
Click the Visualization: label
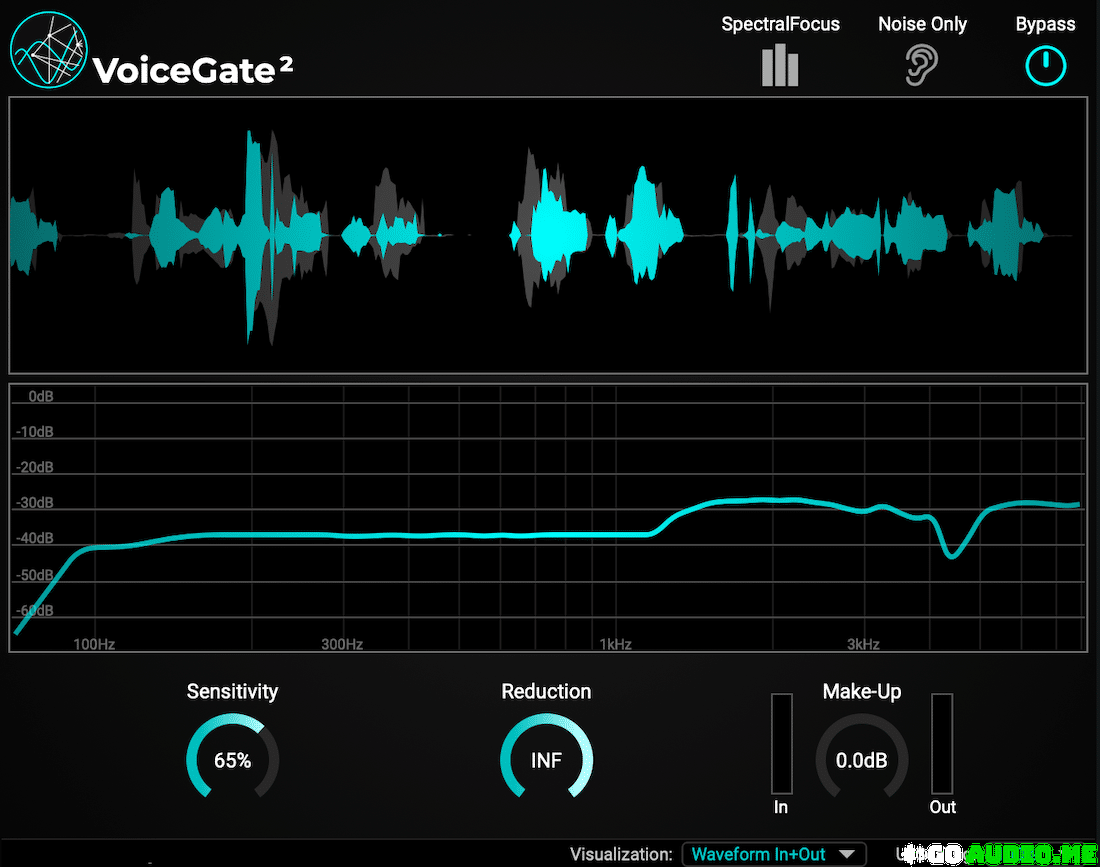coord(621,854)
